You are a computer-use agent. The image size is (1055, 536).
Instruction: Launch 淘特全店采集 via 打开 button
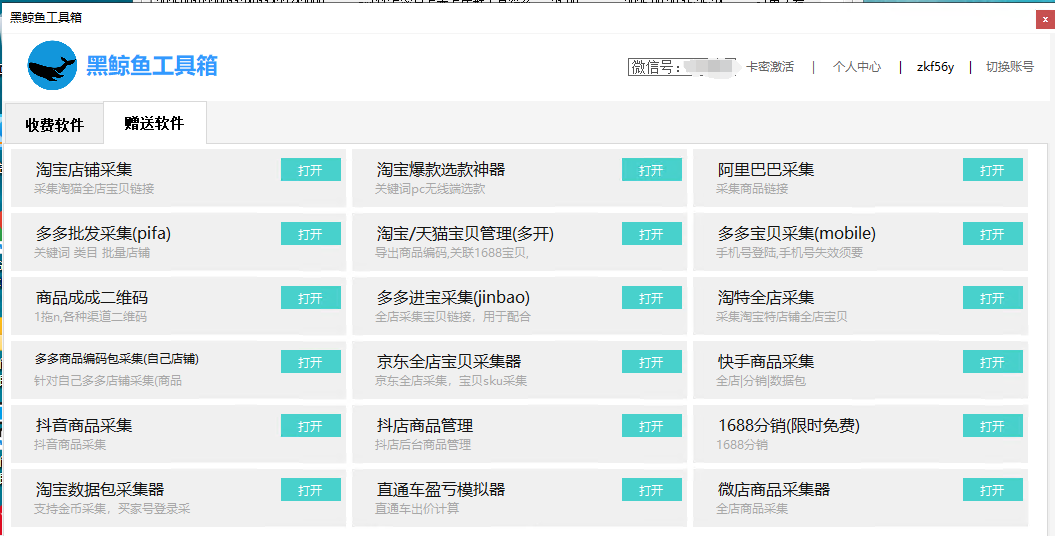coord(992,298)
